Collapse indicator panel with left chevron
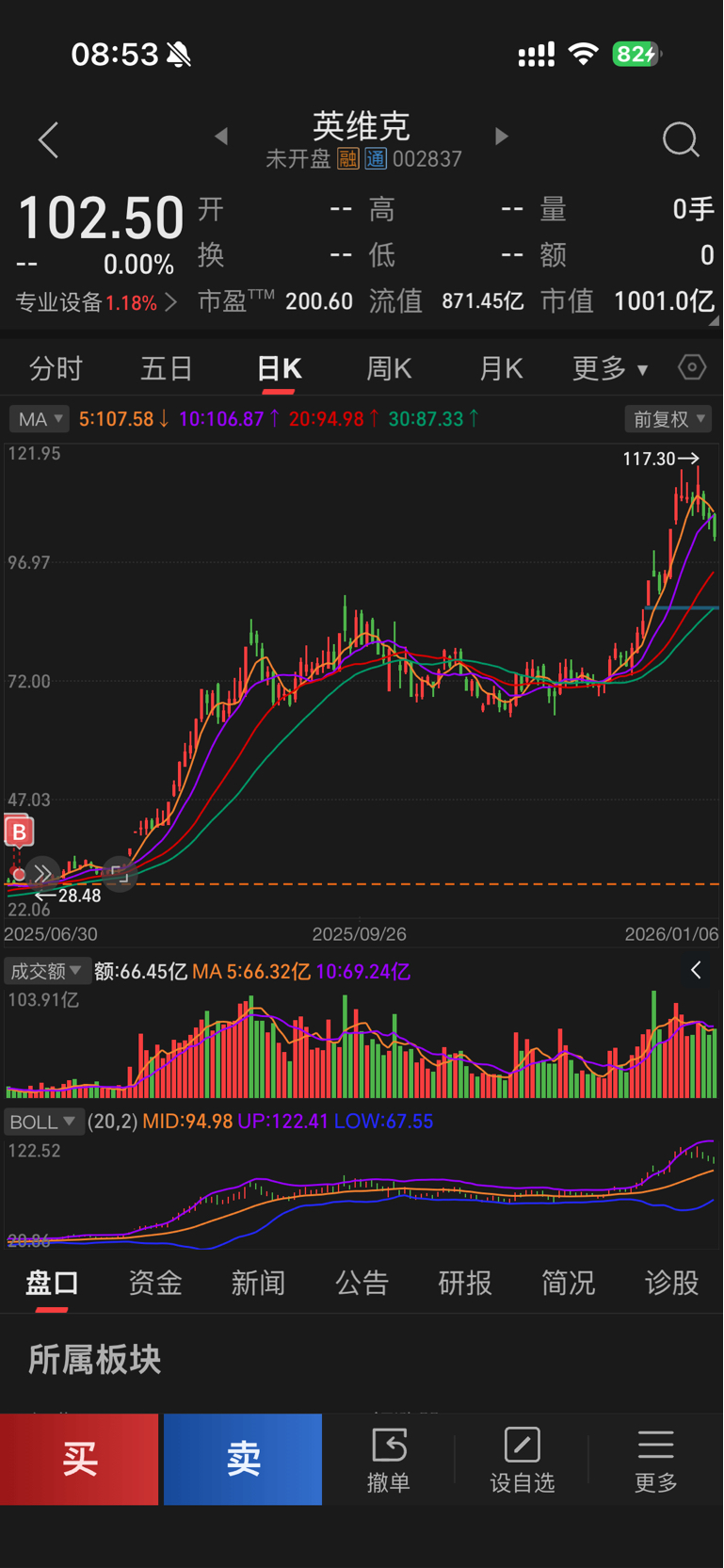The height and width of the screenshot is (1568, 724). 696,971
